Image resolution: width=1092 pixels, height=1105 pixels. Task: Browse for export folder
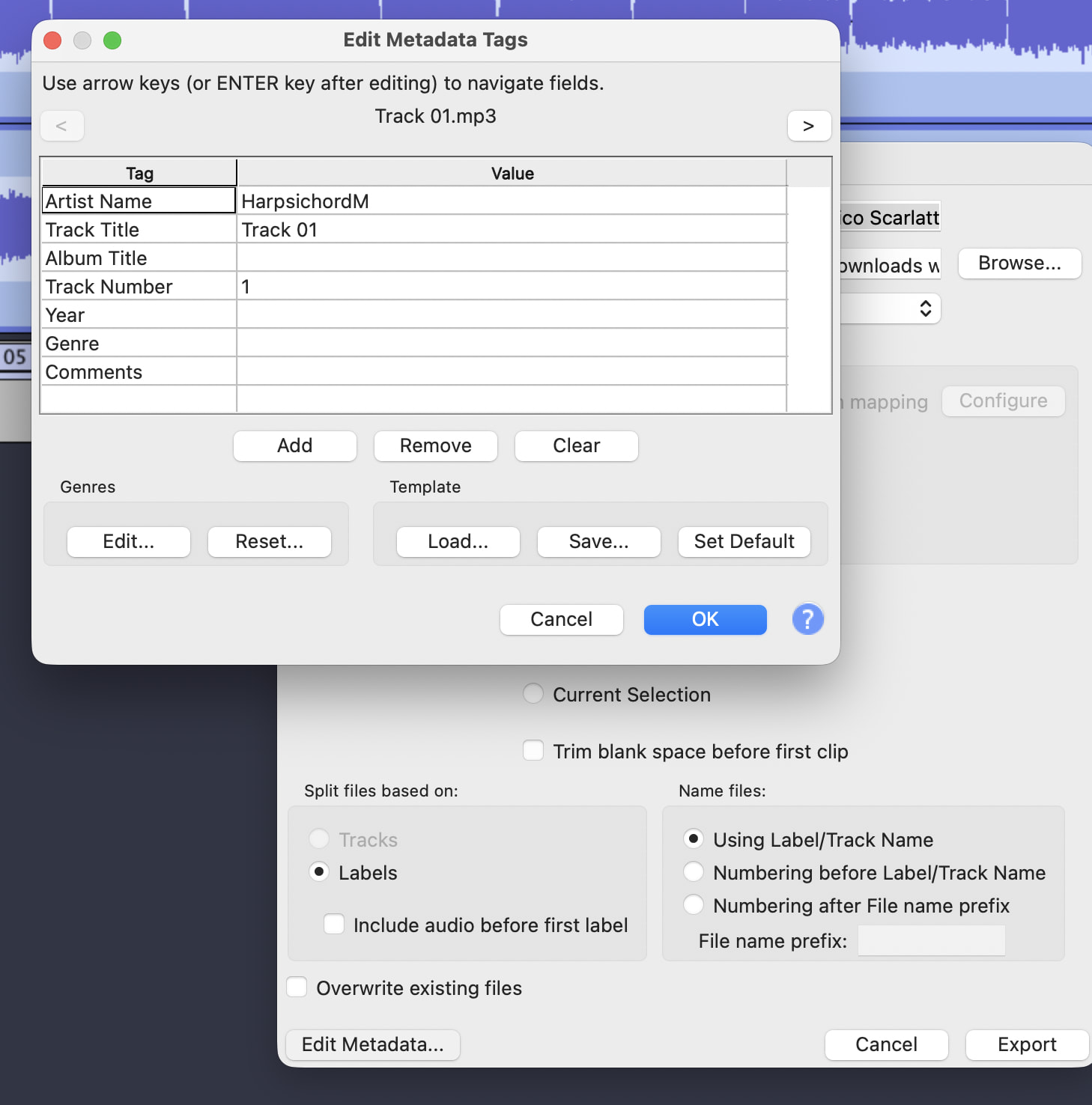(1020, 264)
